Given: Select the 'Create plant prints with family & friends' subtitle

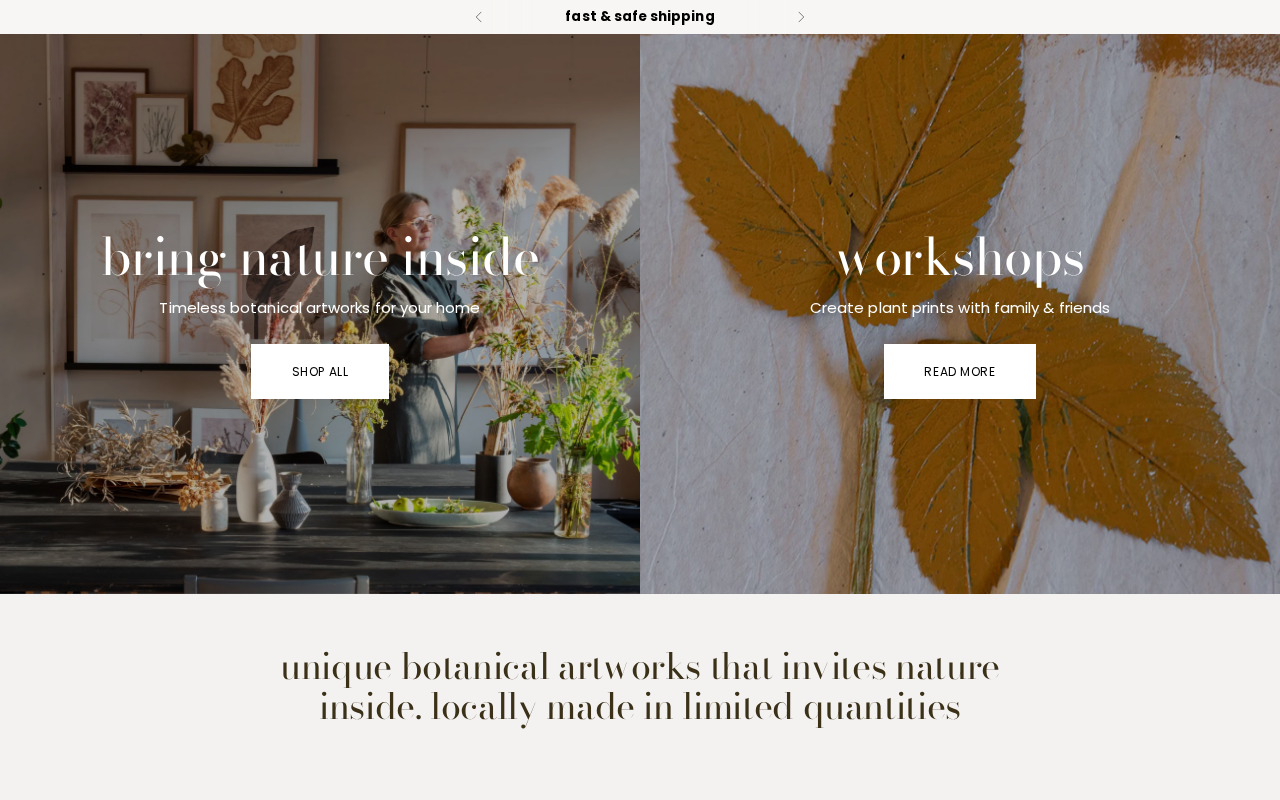Looking at the screenshot, I should (x=960, y=308).
